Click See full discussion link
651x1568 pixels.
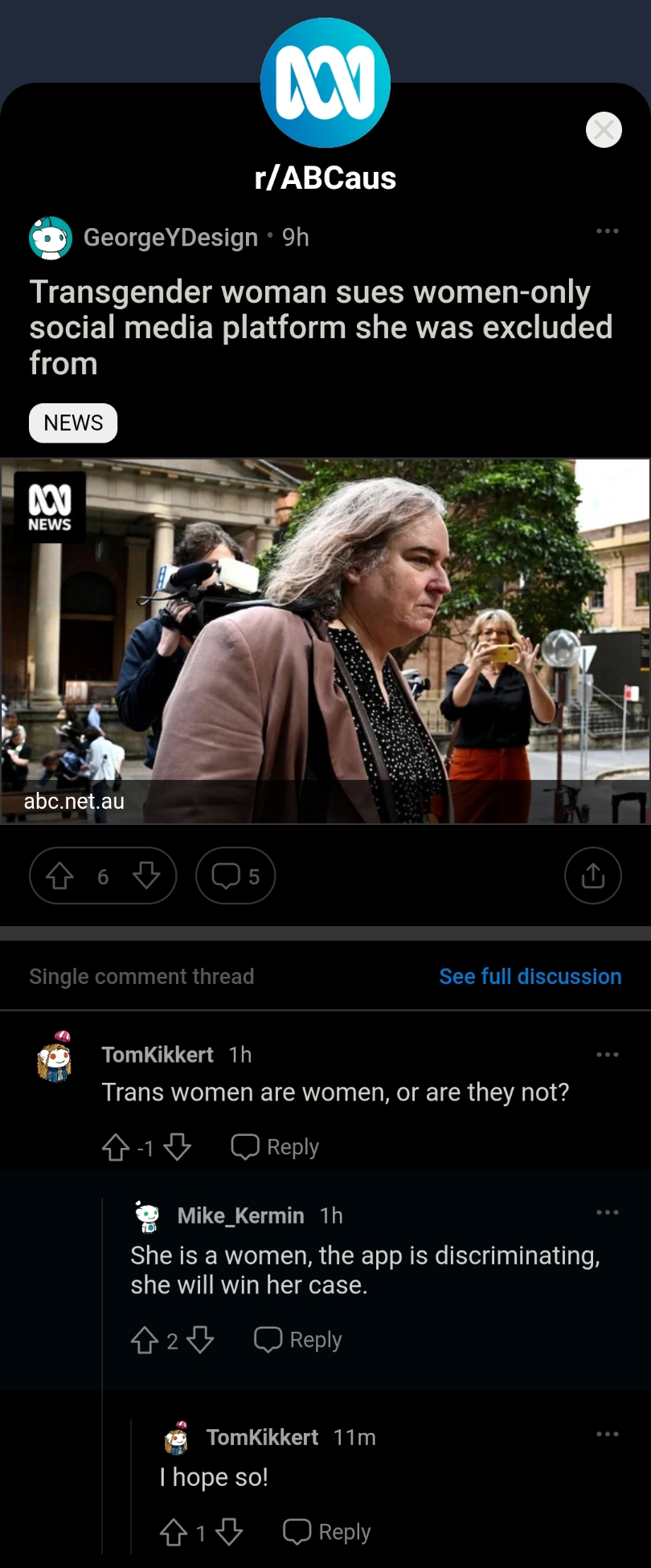click(530, 977)
